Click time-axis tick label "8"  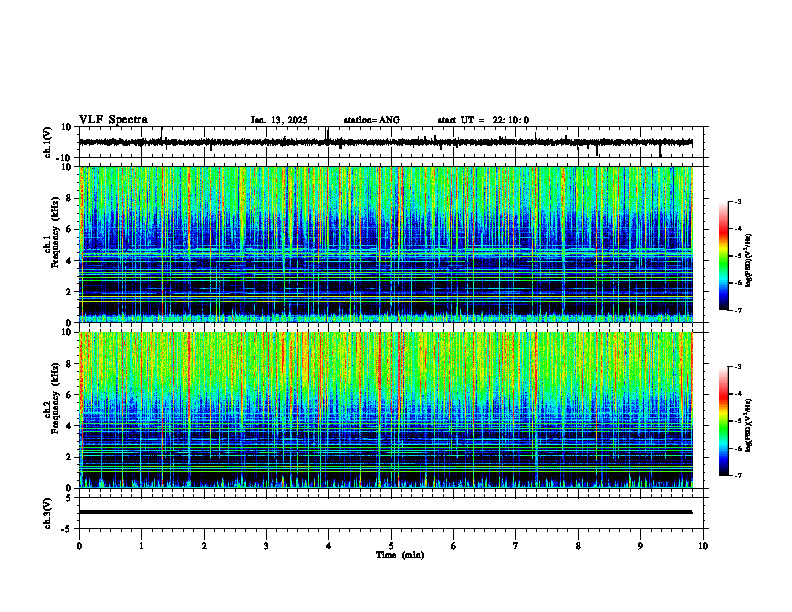tap(578, 546)
